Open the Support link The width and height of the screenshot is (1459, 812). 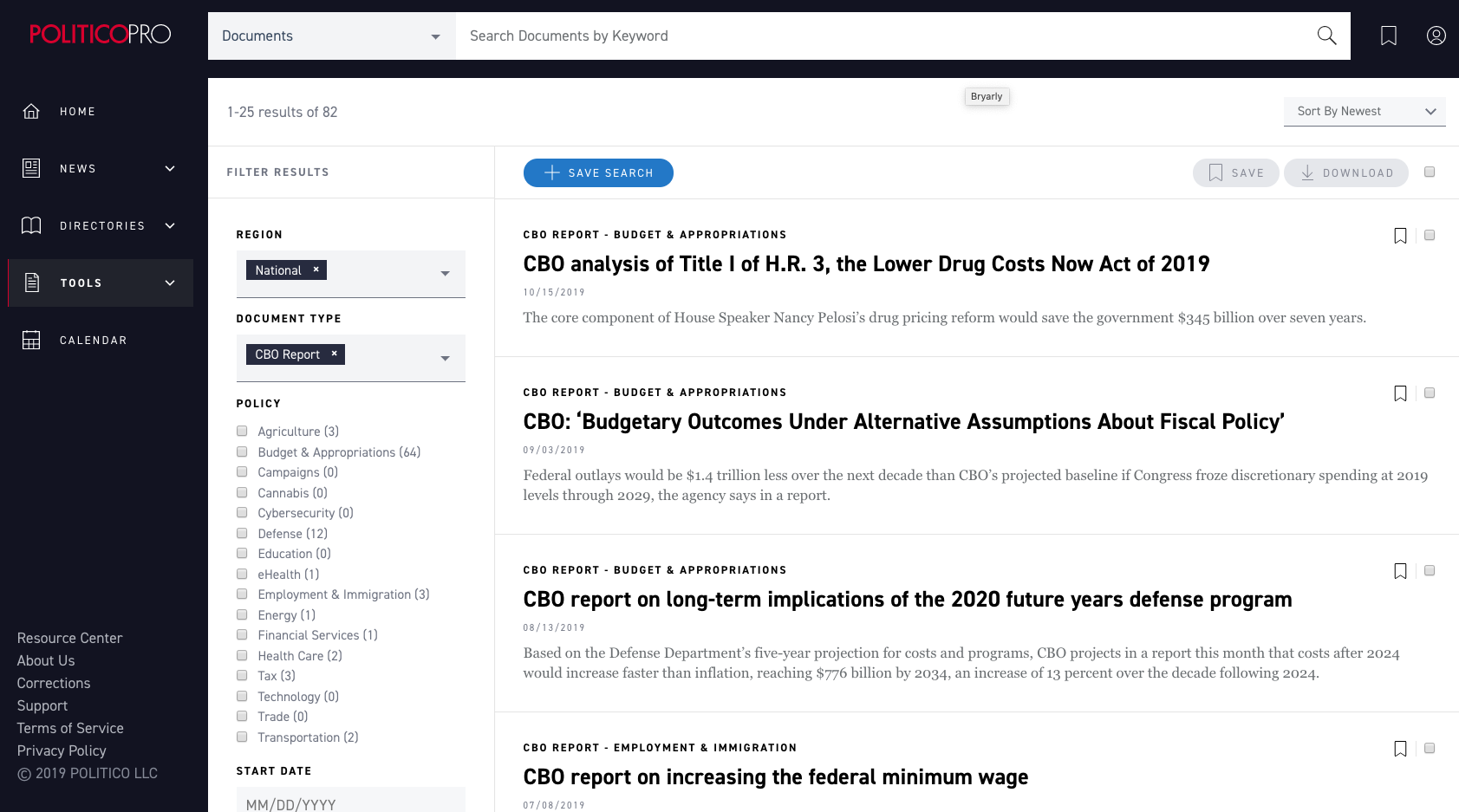pyautogui.click(x=42, y=705)
